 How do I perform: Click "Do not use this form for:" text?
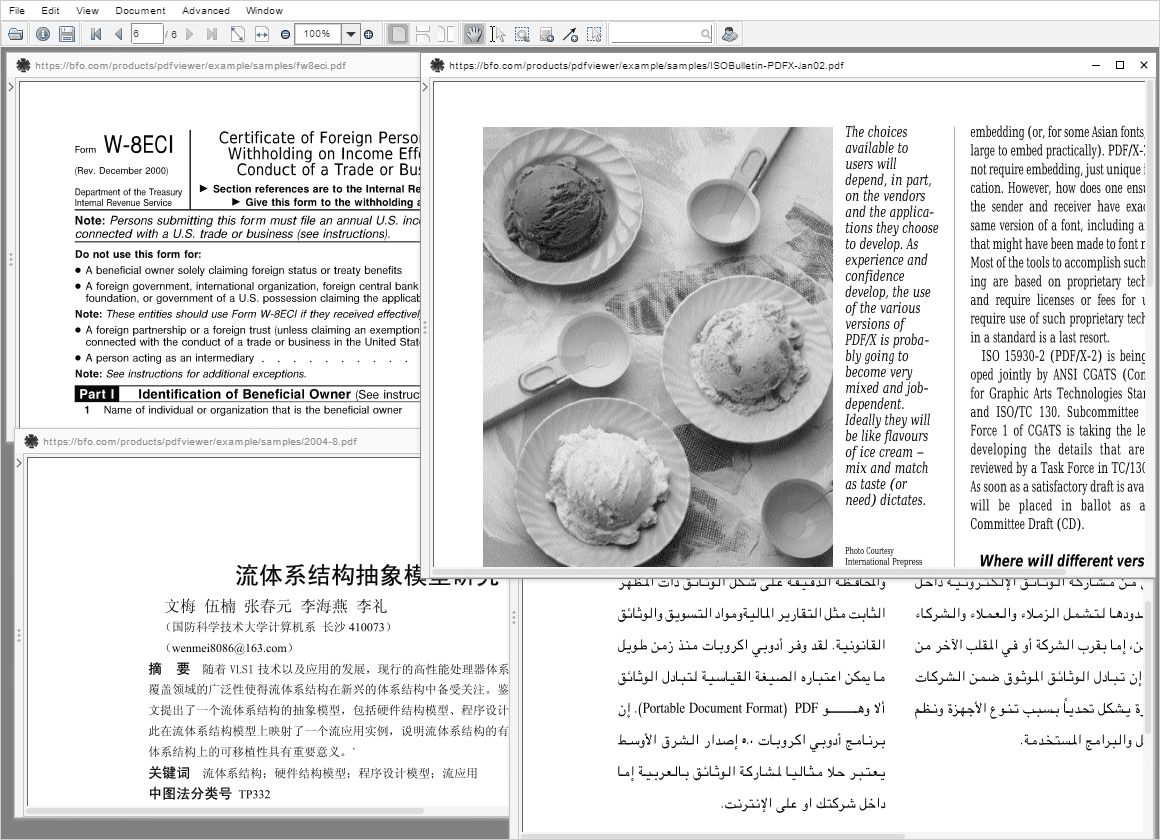tap(138, 254)
